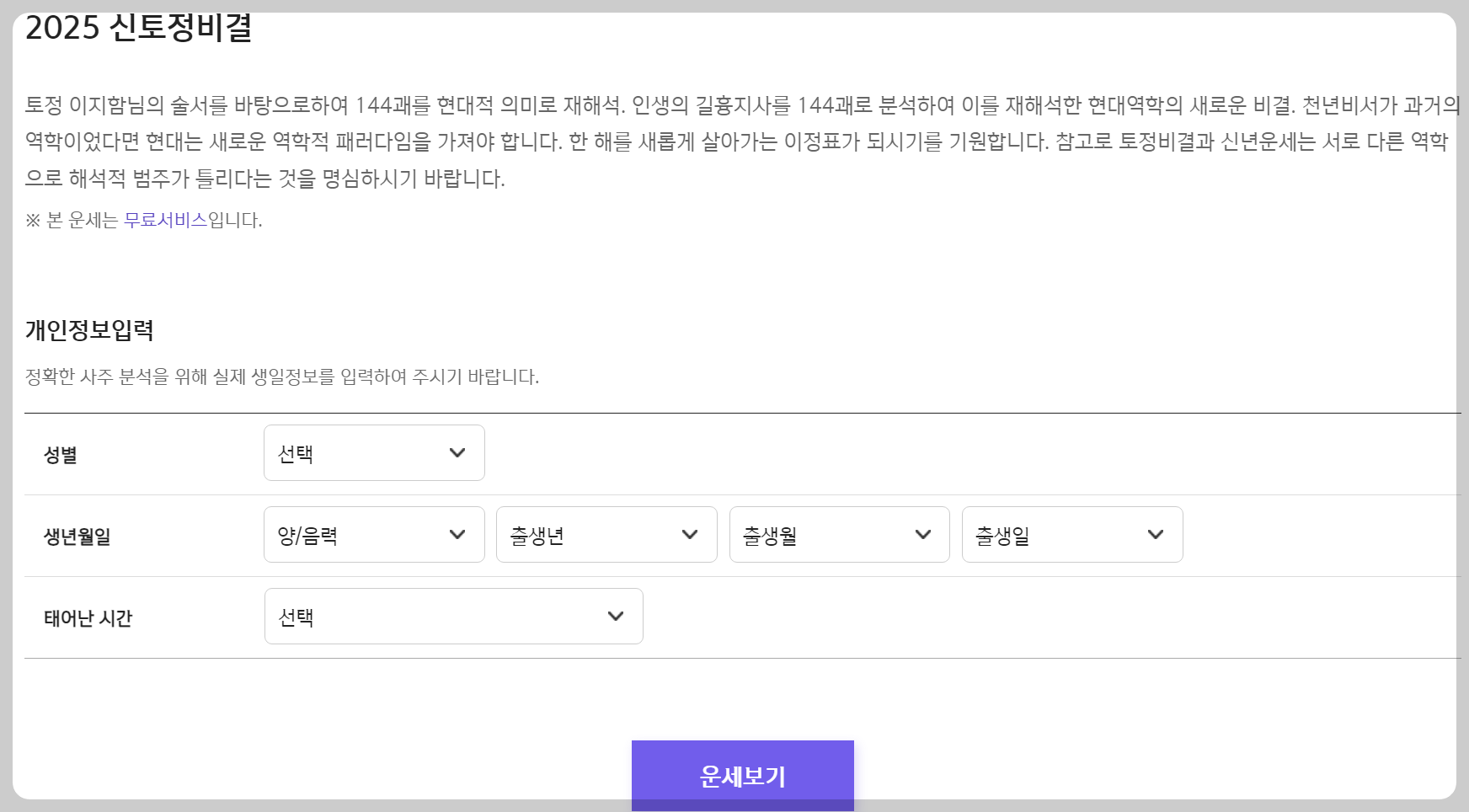Click the chevron arrow on the 출생일 dropdown
The height and width of the screenshot is (812, 1469).
pos(1156,534)
